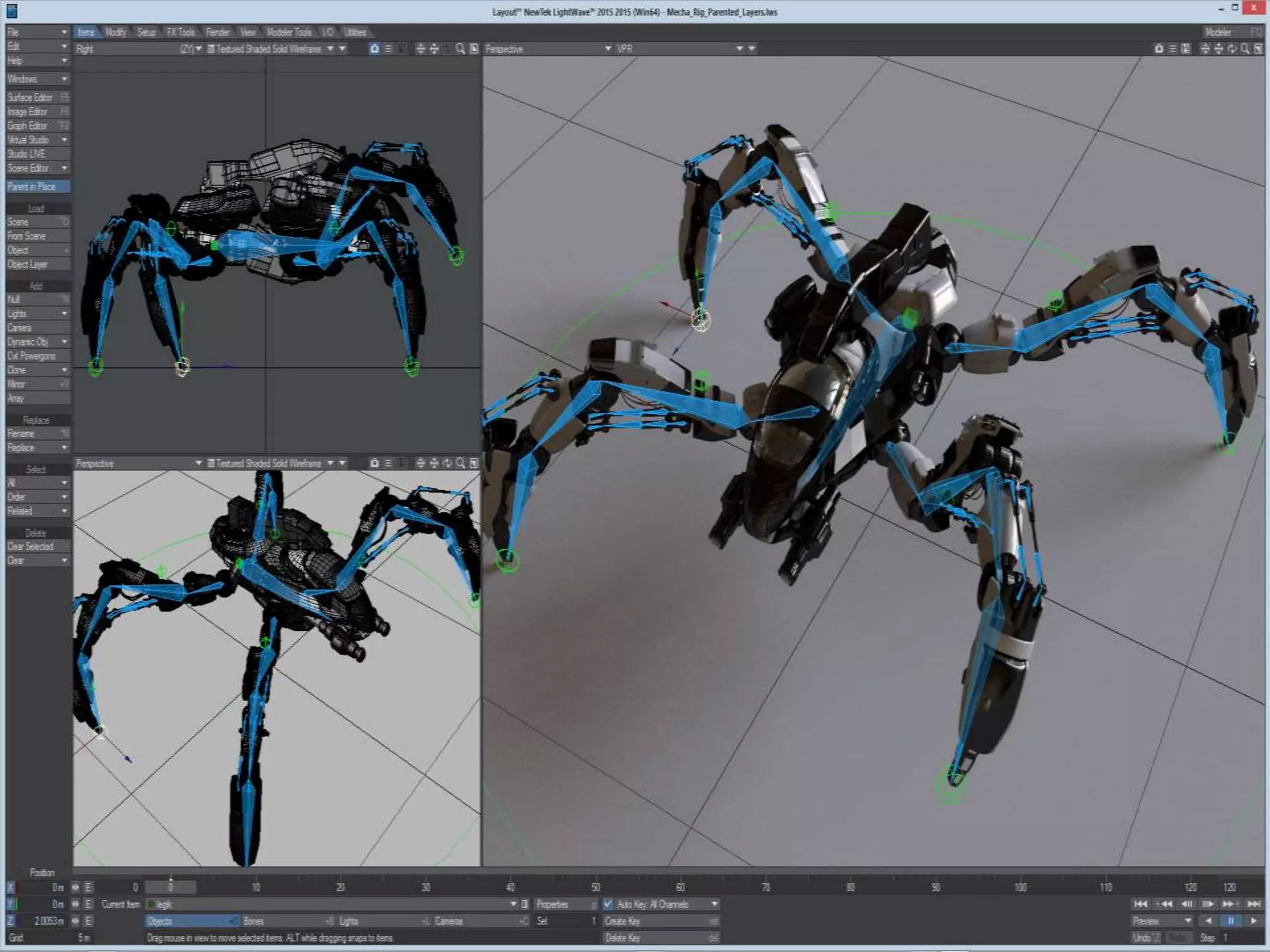
Task: Click the zoom magnifier icon in main viewport header
Action: point(1245,49)
